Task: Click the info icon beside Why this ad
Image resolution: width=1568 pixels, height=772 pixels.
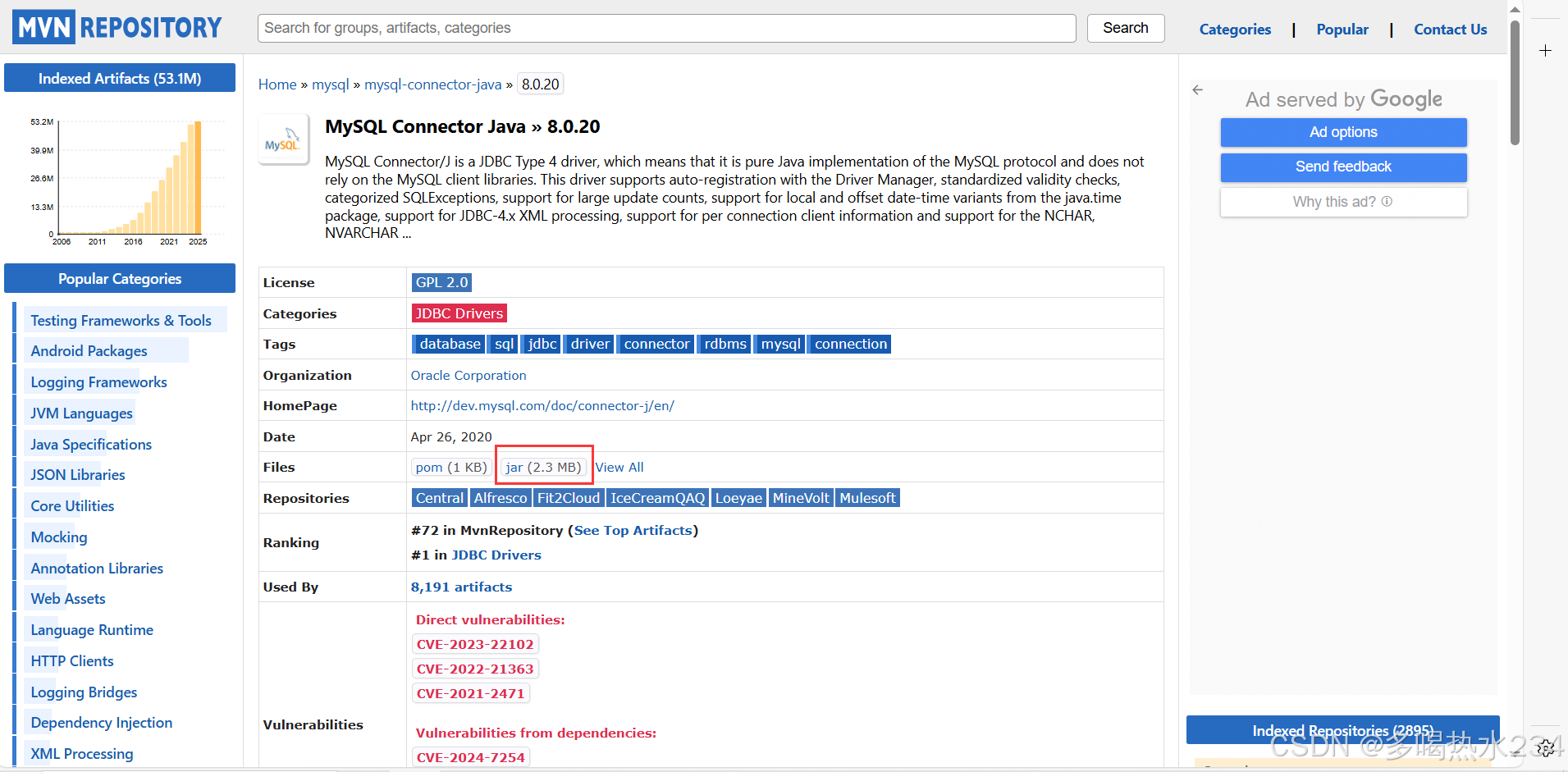Action: tap(1387, 201)
